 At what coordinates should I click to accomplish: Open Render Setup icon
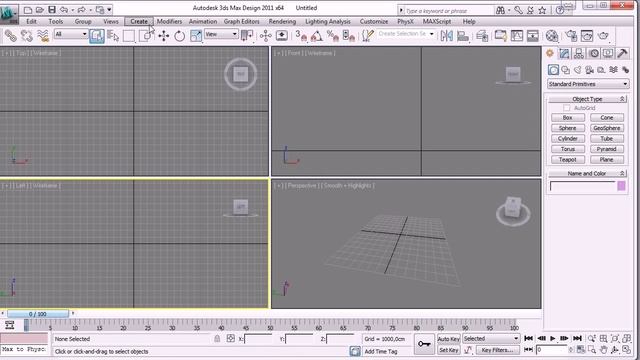[571, 36]
